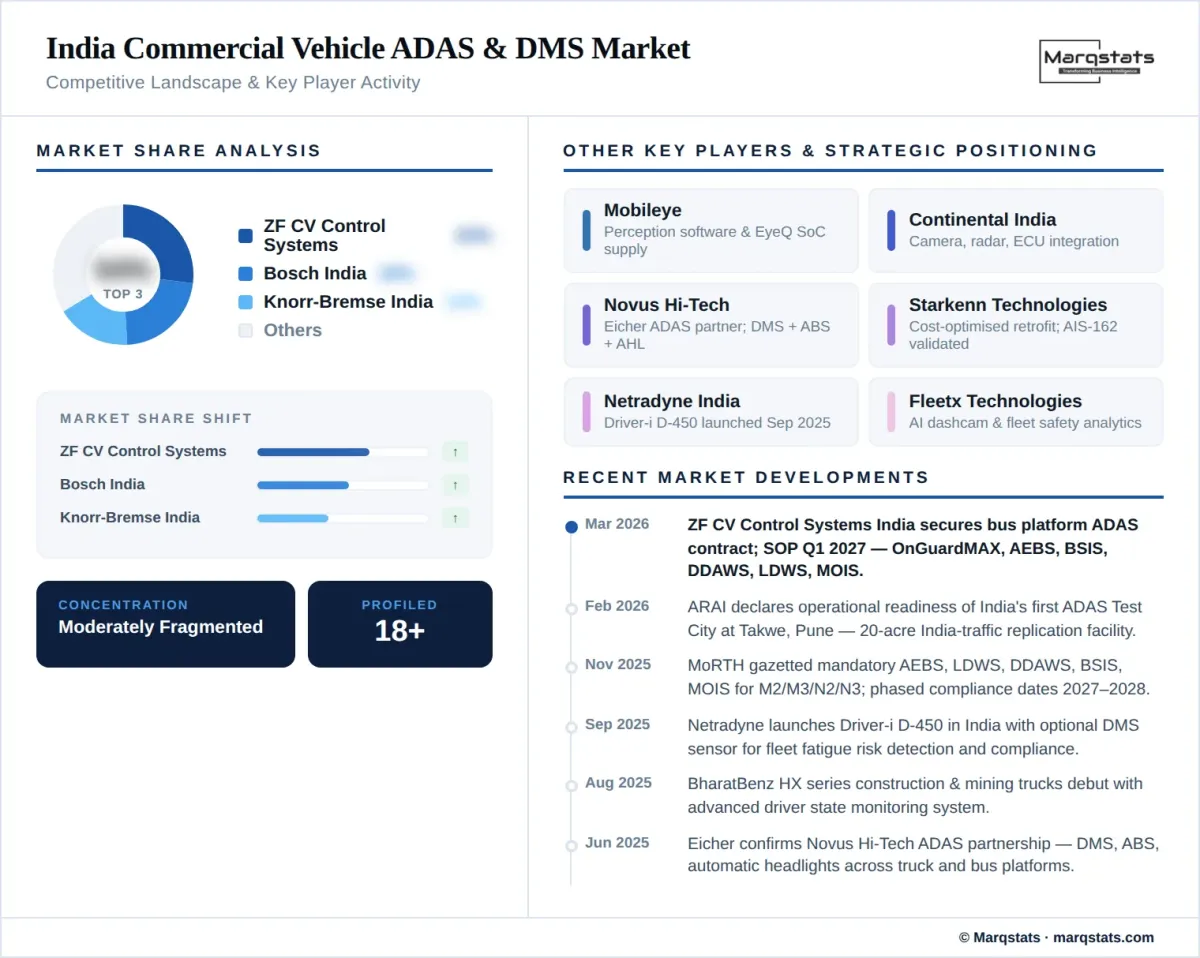Click the Knorr-Bremse India legend color square

click(x=245, y=302)
